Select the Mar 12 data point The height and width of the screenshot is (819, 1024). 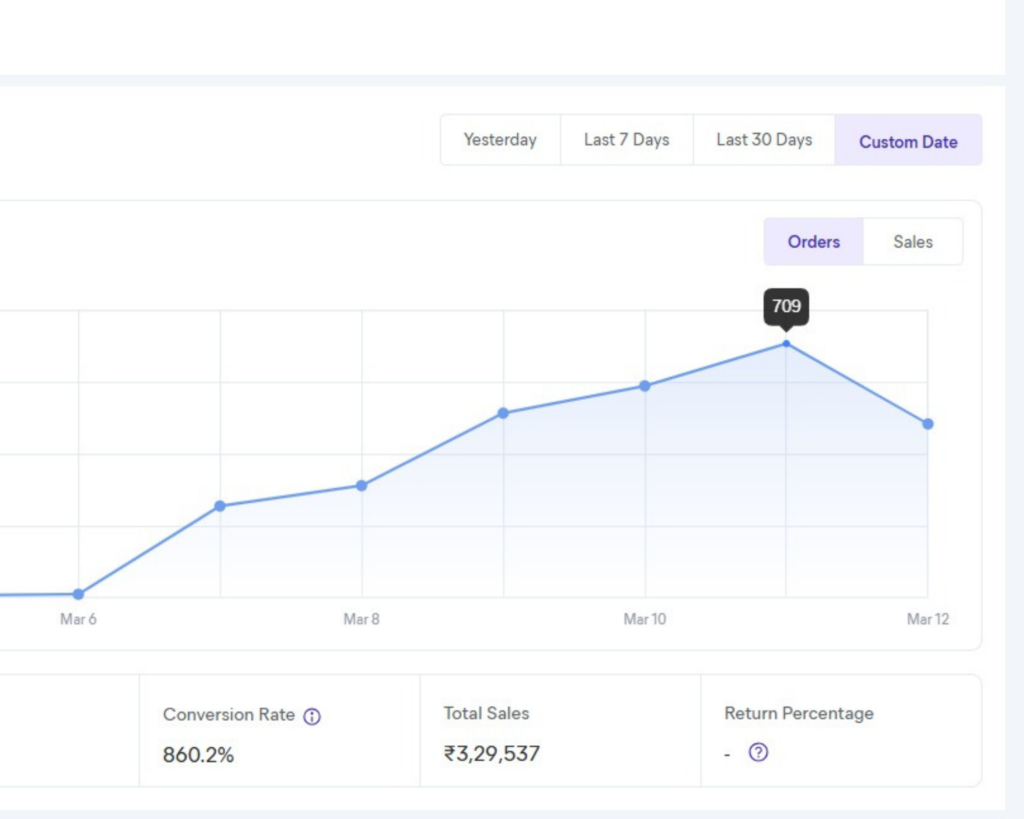pyautogui.click(x=928, y=424)
